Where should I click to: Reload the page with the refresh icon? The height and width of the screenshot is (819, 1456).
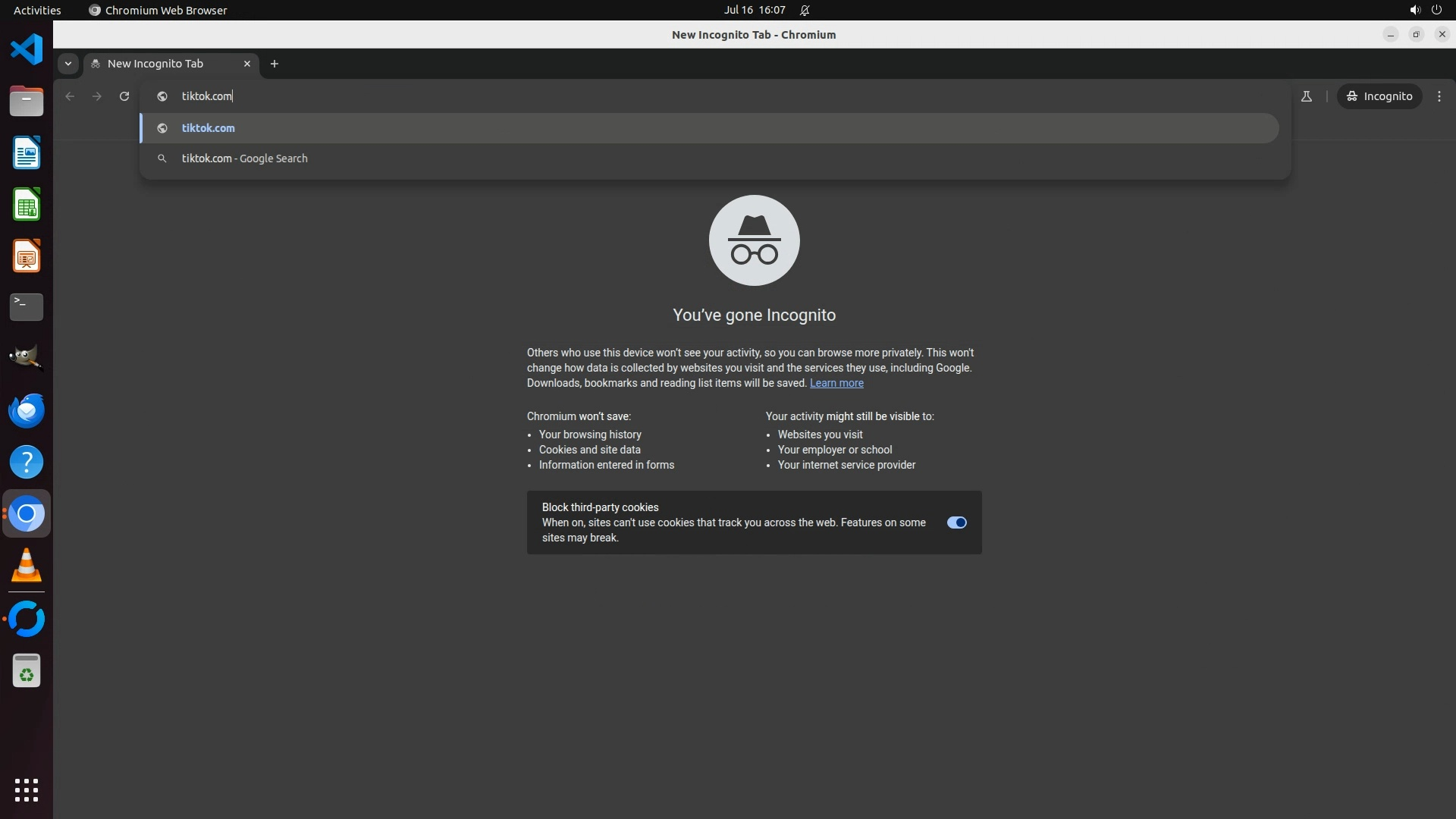[124, 96]
